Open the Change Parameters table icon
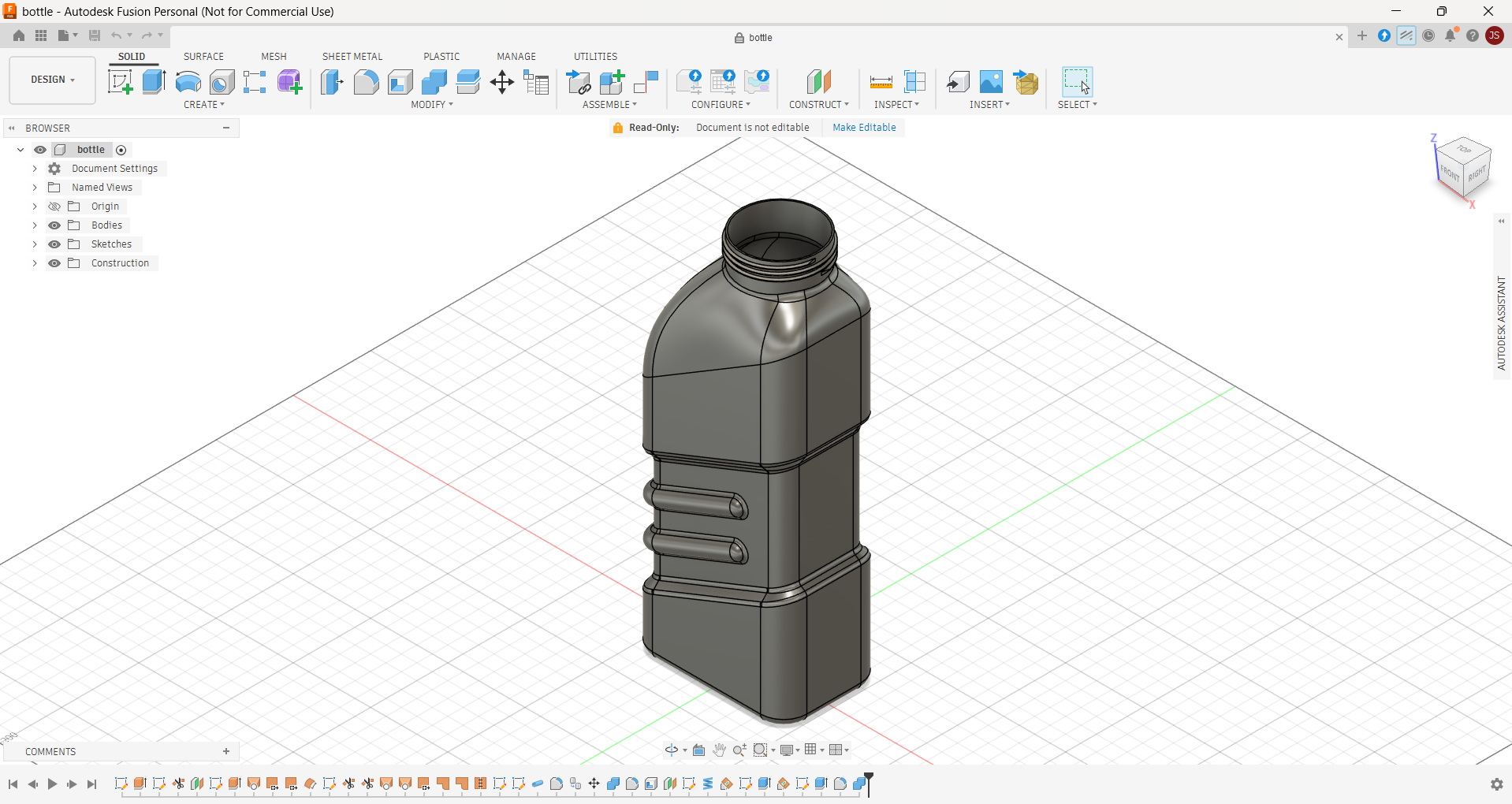The height and width of the screenshot is (804, 1512). [536, 82]
